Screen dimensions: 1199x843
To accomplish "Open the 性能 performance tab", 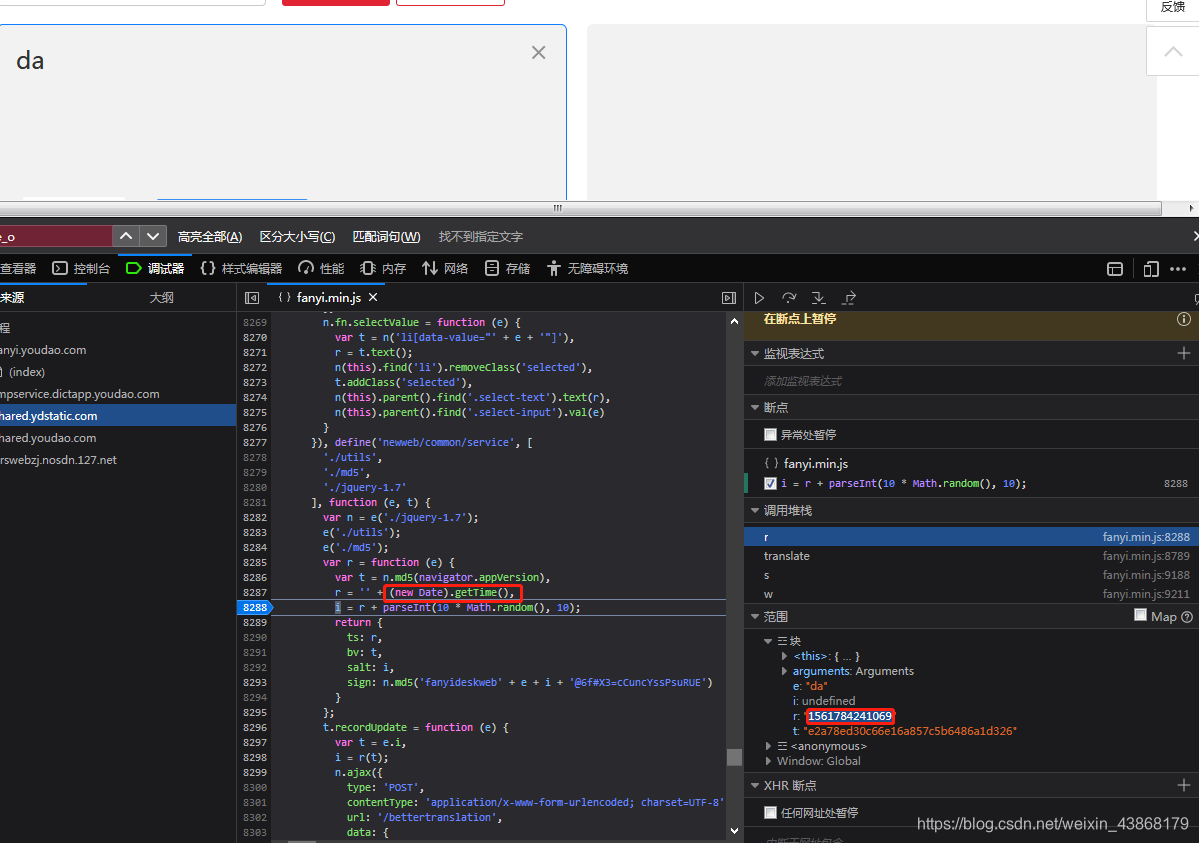I will tap(321, 269).
